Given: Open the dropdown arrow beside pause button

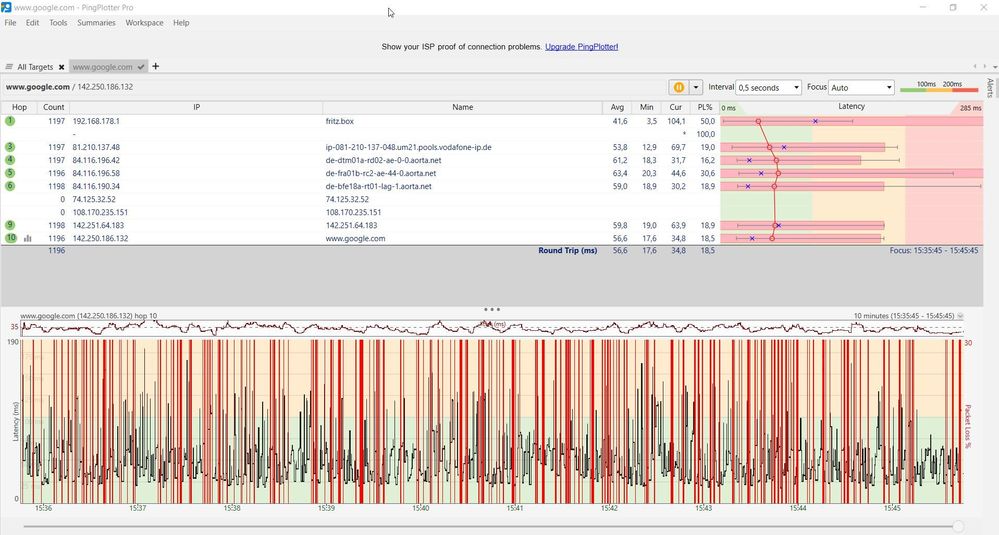Looking at the screenshot, I should click(x=696, y=87).
